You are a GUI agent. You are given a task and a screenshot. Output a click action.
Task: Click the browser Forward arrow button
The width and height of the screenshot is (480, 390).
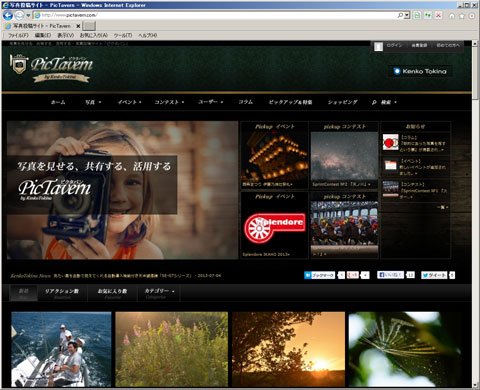click(x=20, y=15)
